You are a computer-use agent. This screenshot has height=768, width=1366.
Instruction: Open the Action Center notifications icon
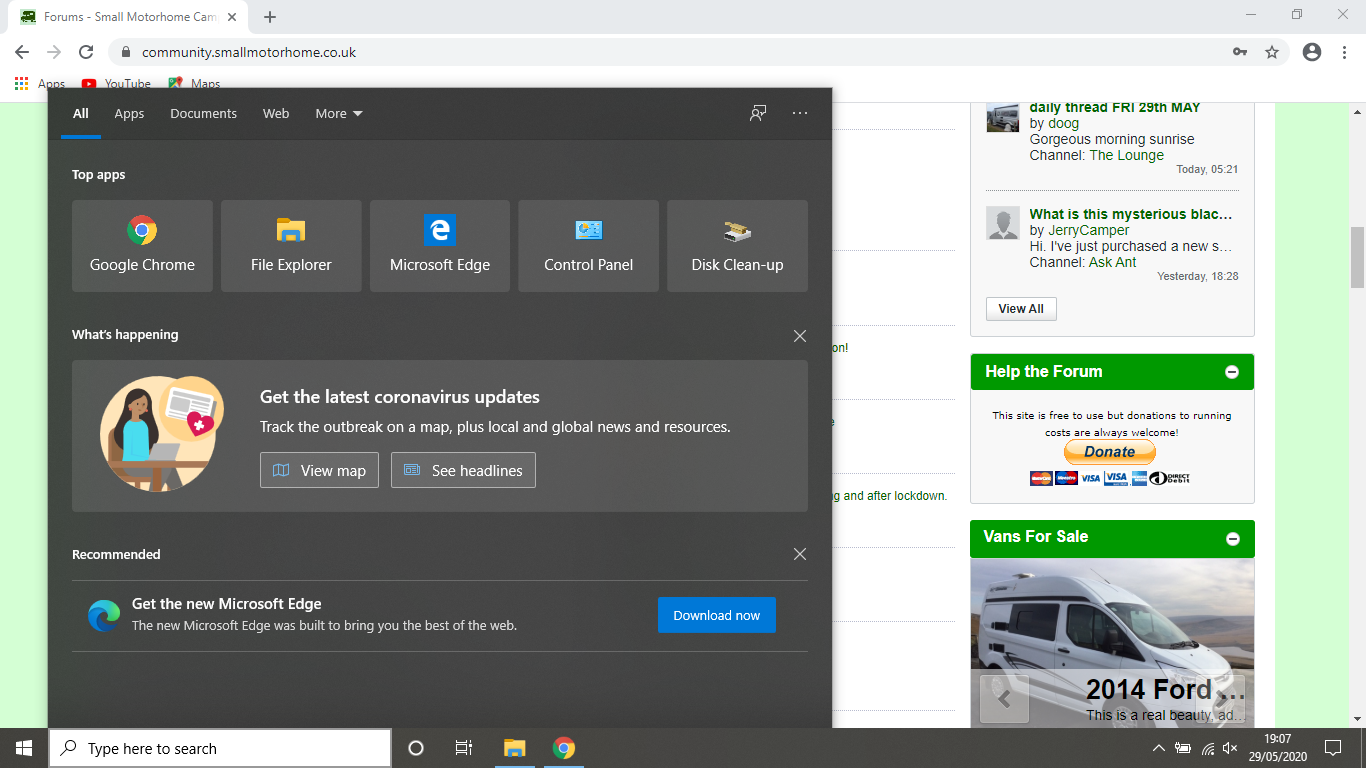coord(1332,748)
